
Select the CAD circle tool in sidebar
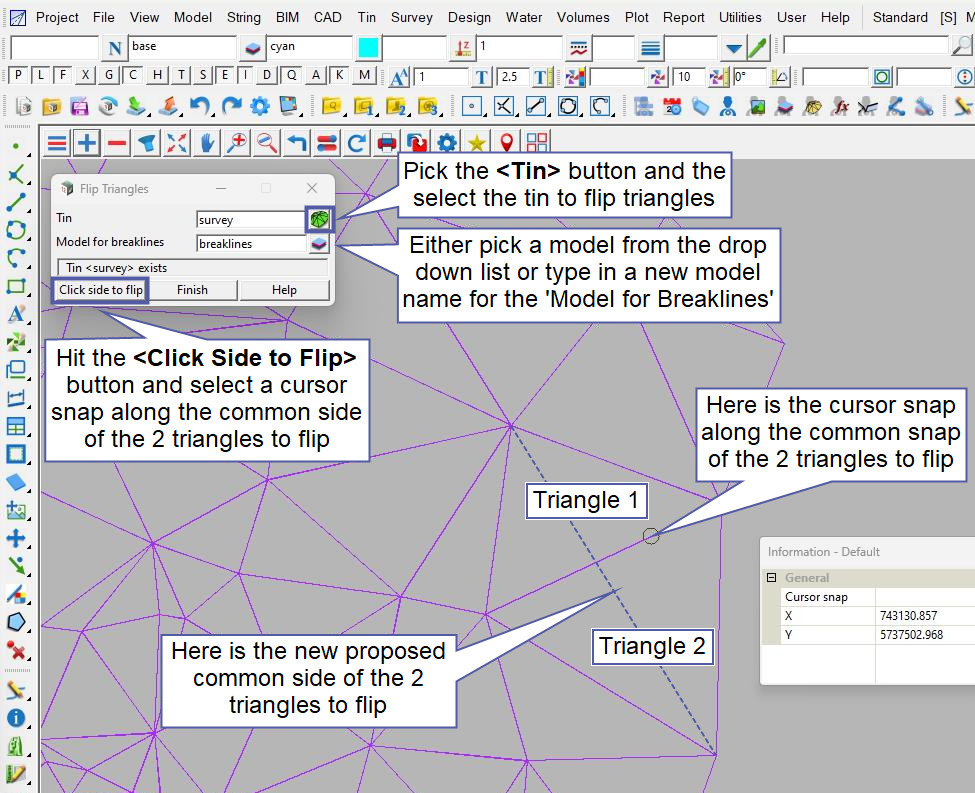point(16,230)
